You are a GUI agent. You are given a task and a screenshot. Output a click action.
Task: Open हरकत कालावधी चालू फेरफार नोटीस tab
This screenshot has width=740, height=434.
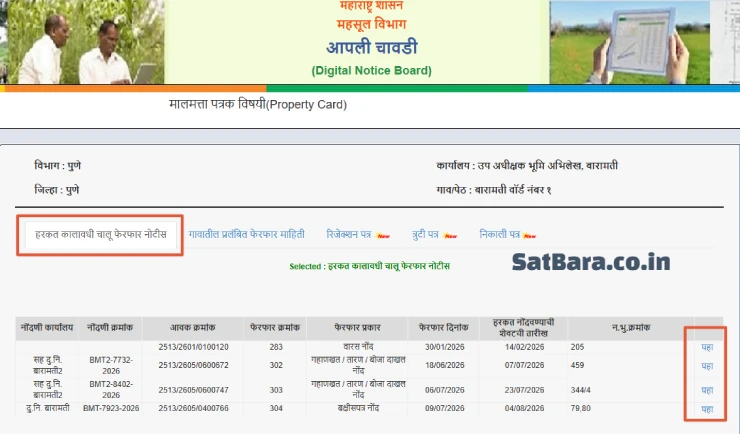101,234
